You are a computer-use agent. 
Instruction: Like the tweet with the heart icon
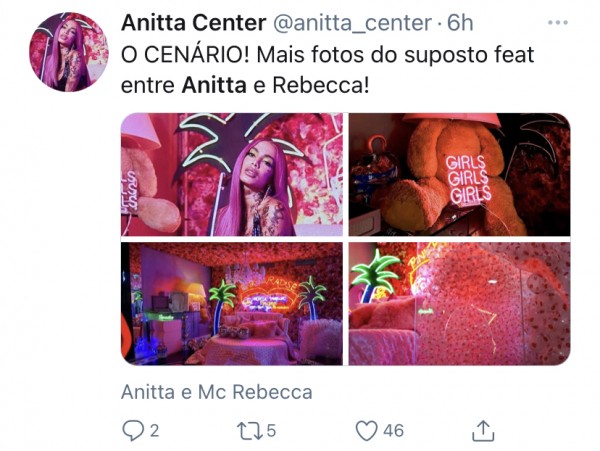[x=367, y=431]
